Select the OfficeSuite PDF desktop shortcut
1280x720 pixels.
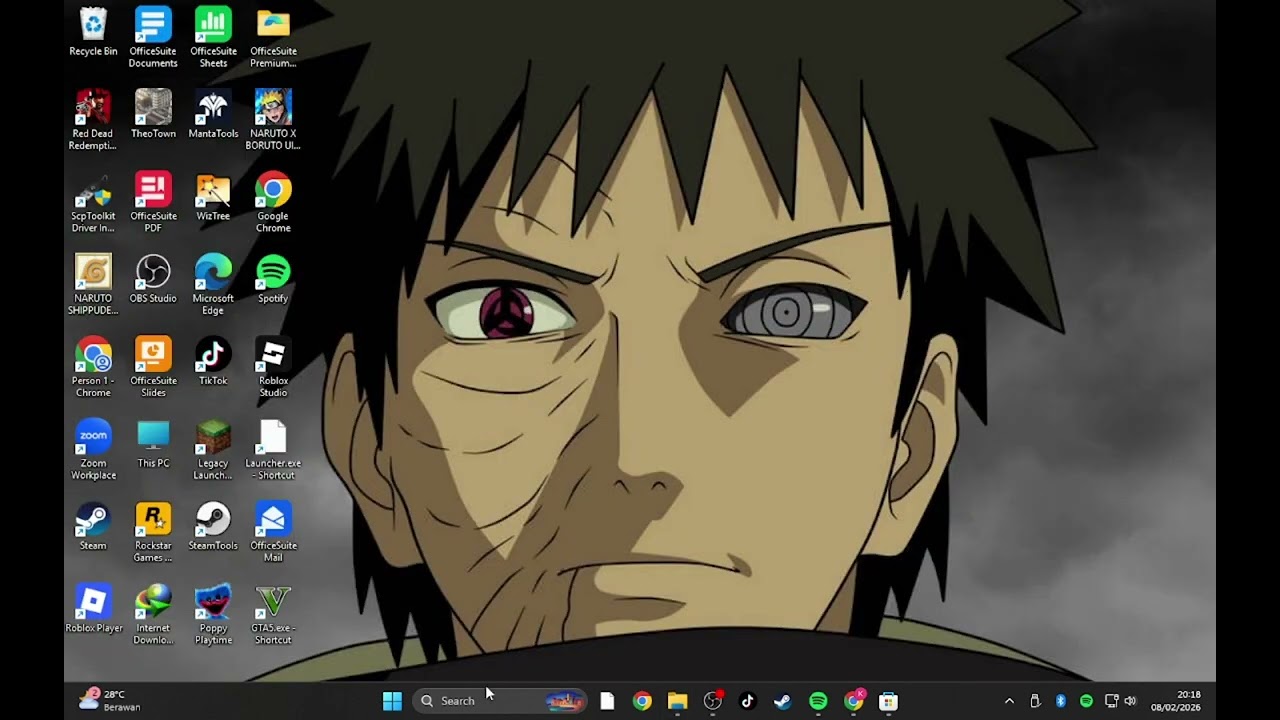pyautogui.click(x=153, y=203)
